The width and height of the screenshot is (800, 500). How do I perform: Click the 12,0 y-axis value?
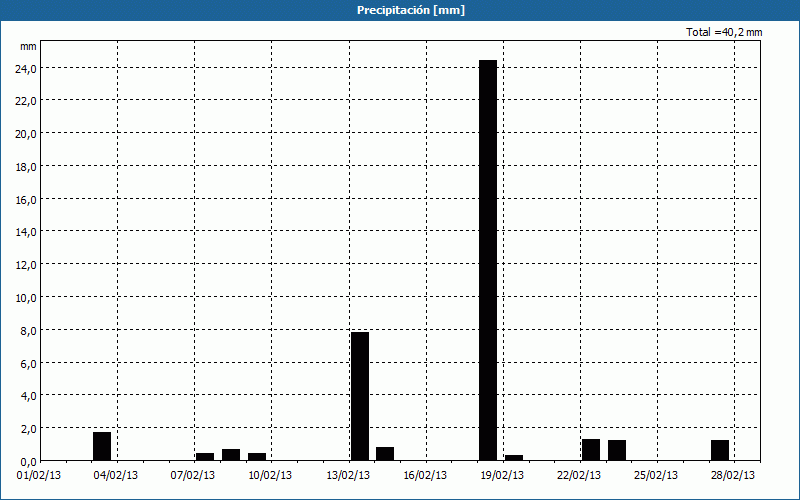(26, 265)
